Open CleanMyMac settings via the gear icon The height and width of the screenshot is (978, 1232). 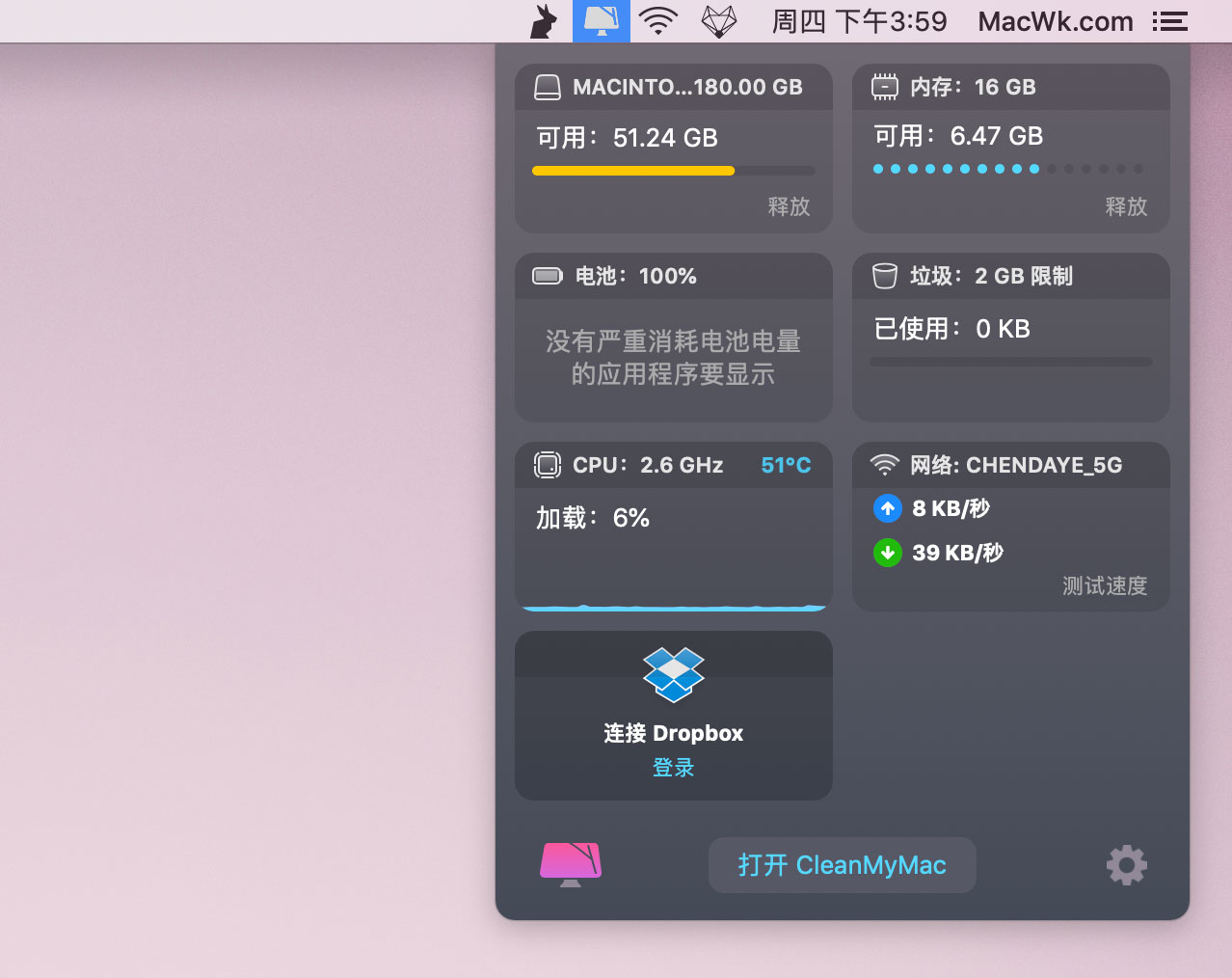click(1126, 865)
